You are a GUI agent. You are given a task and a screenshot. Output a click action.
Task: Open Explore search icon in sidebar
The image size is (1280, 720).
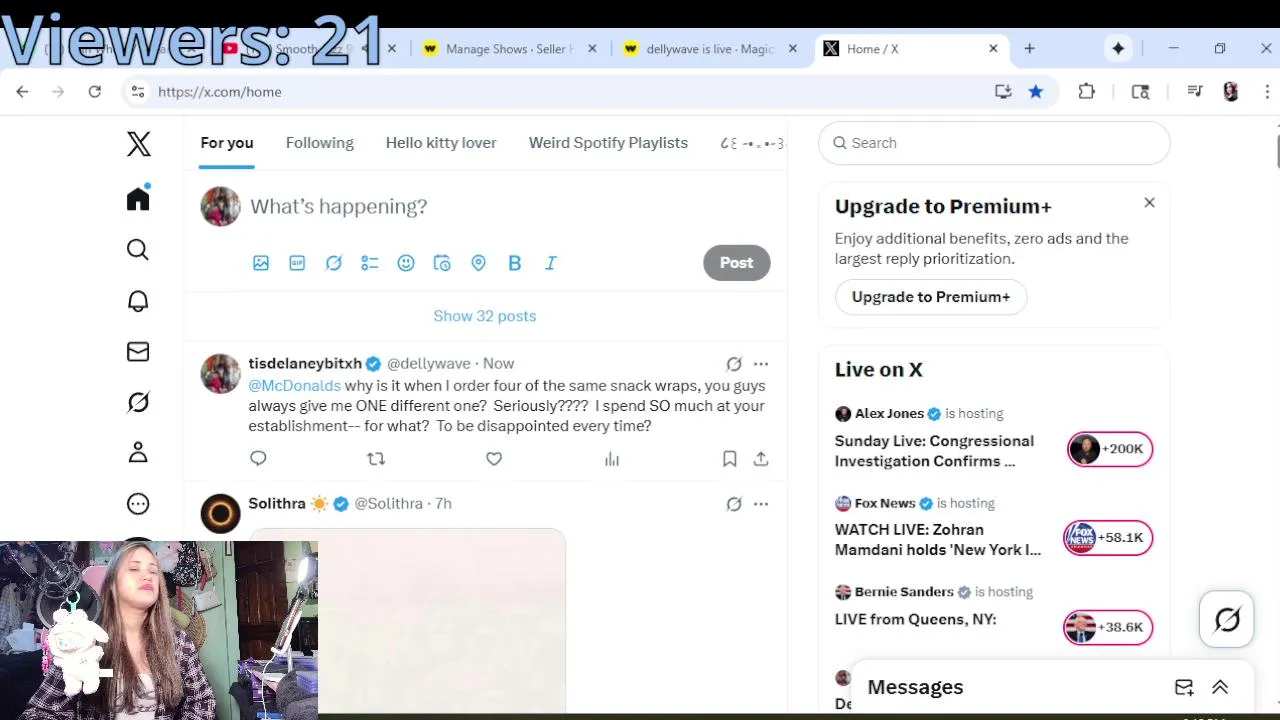tap(138, 250)
